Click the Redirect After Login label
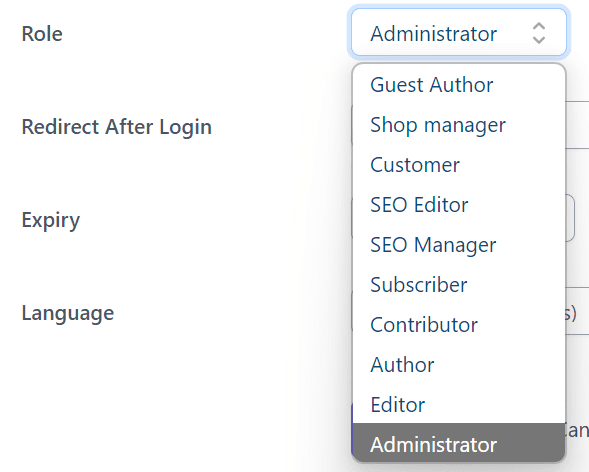Screen dimensions: 589x472 coord(117,127)
